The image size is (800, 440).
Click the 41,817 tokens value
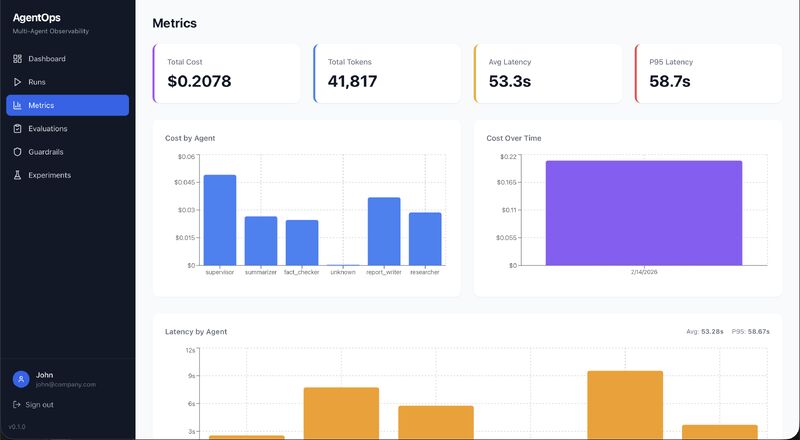tap(352, 81)
